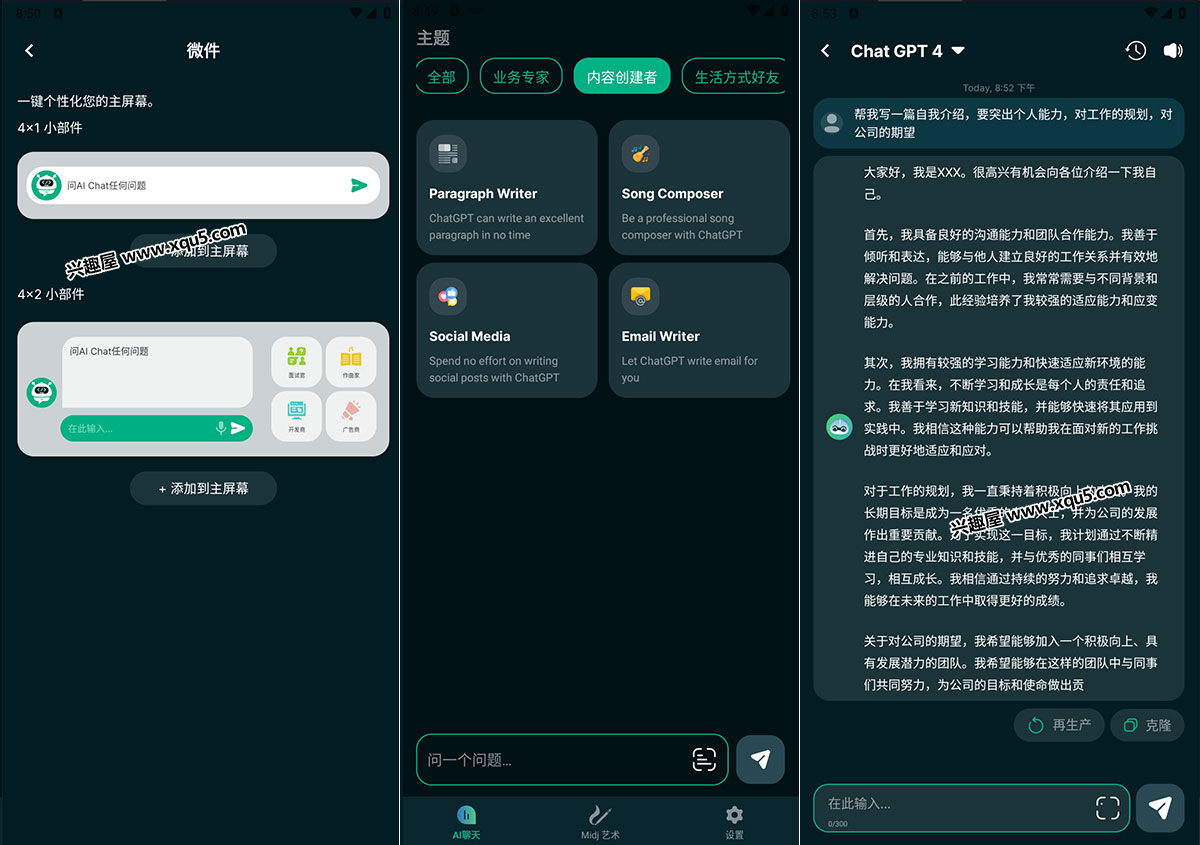The width and height of the screenshot is (1200, 845).
Task: Open chat history clock icon
Action: [x=1135, y=51]
